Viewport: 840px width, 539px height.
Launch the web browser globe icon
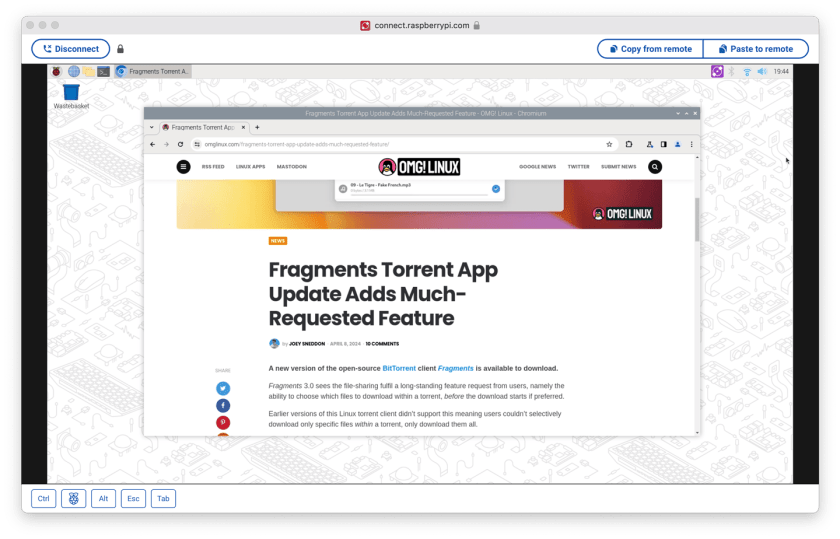(x=74, y=71)
